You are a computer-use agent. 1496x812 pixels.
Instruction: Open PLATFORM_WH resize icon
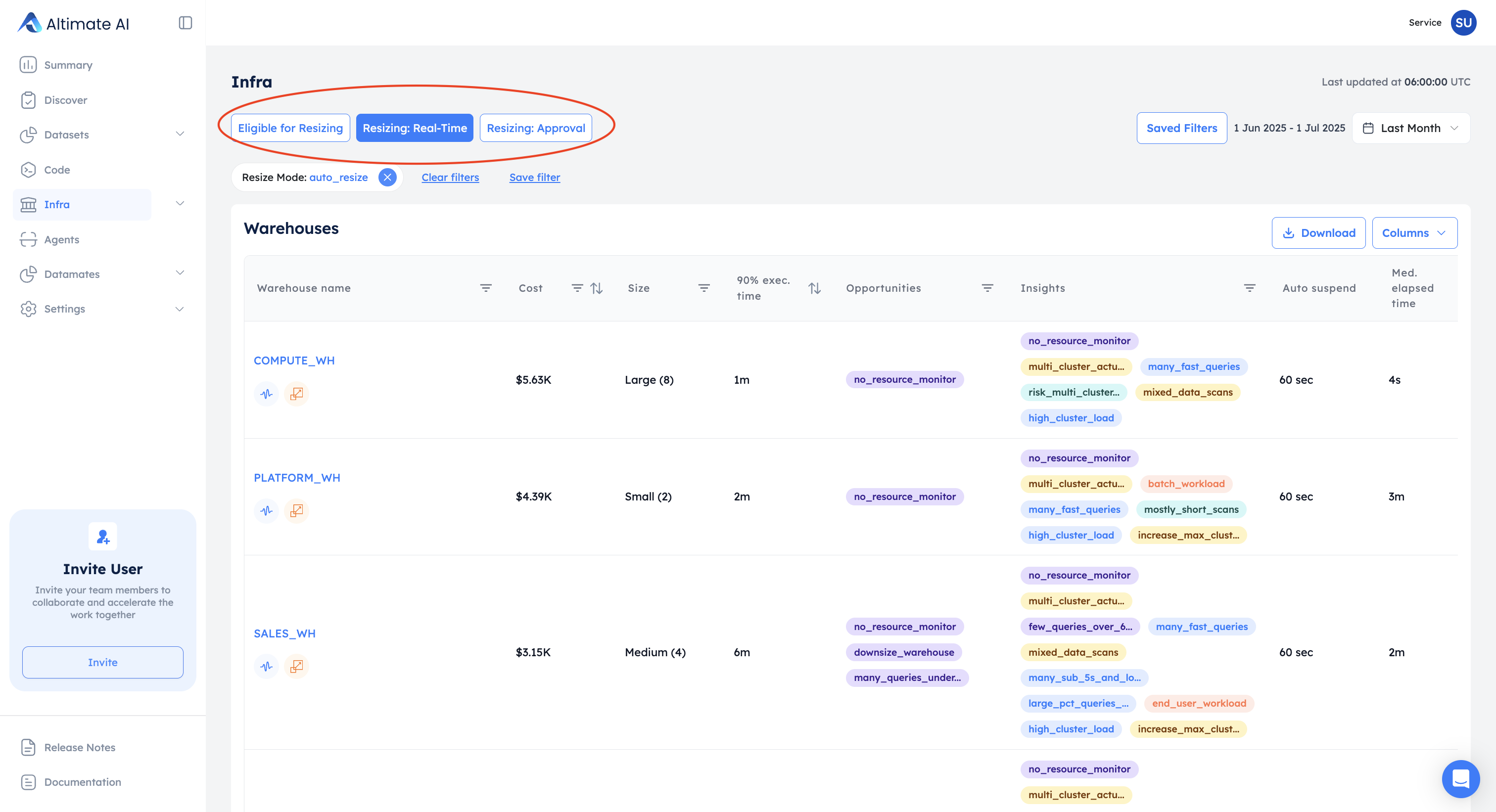tap(296, 511)
